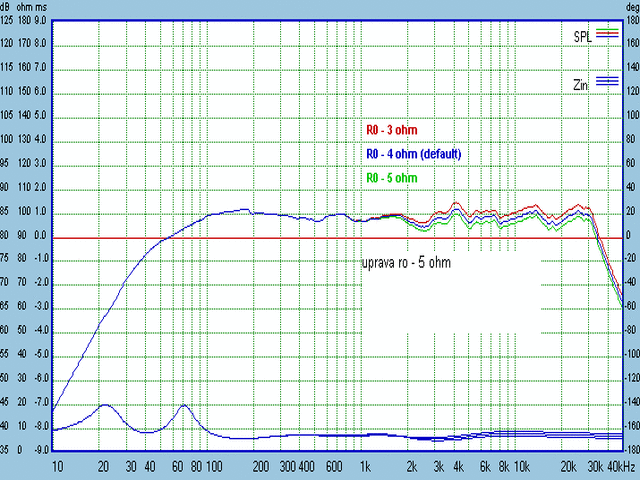Click the "-9.0" ms scale value
The width and height of the screenshot is (640, 480).
pos(40,450)
